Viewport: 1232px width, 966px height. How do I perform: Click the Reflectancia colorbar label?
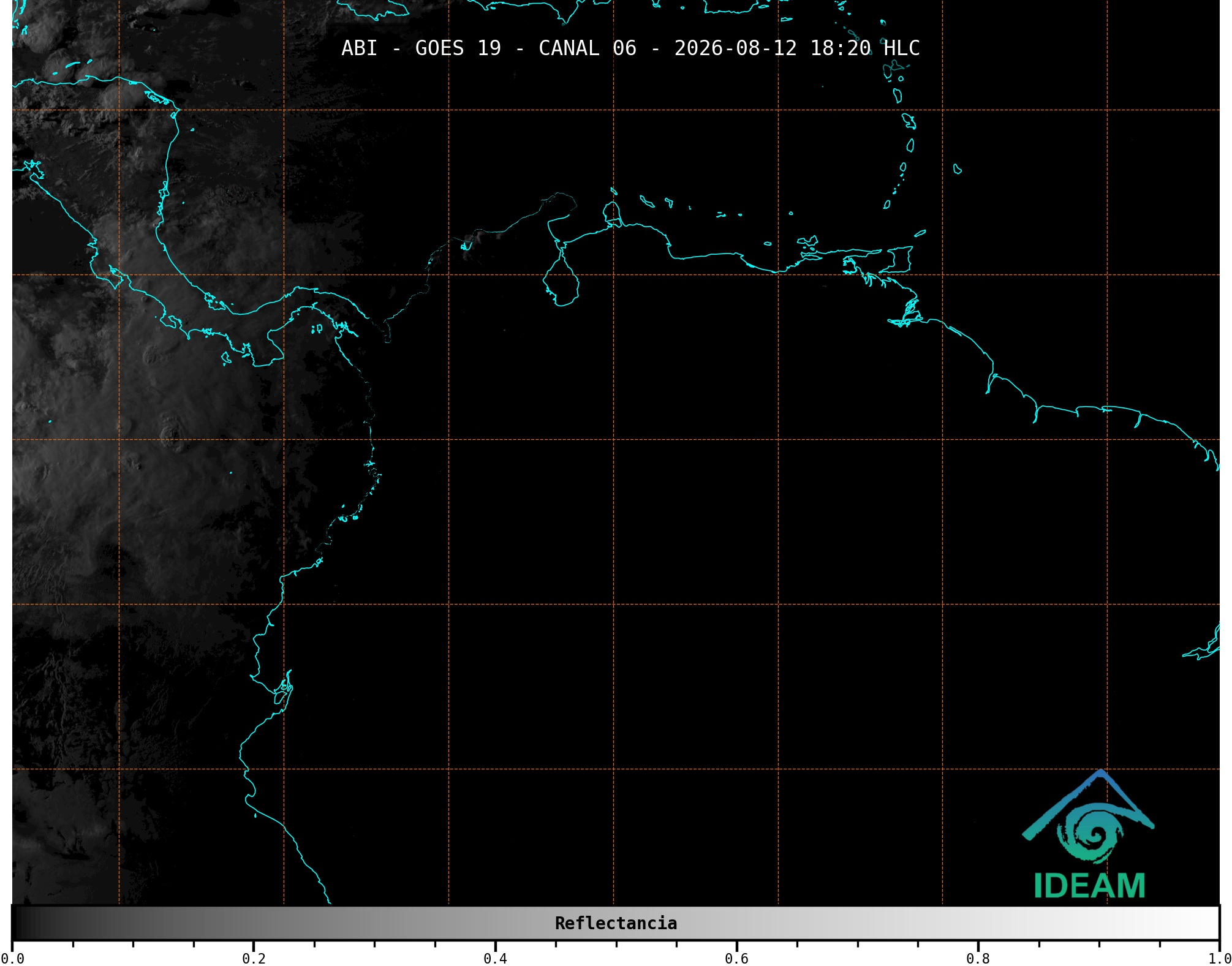tap(616, 923)
